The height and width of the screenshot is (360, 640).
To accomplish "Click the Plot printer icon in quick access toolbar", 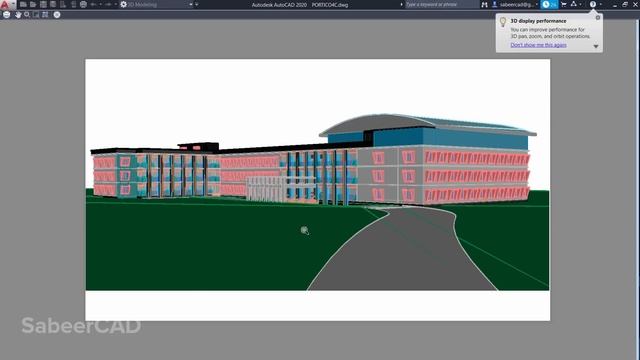I will pos(83,4).
